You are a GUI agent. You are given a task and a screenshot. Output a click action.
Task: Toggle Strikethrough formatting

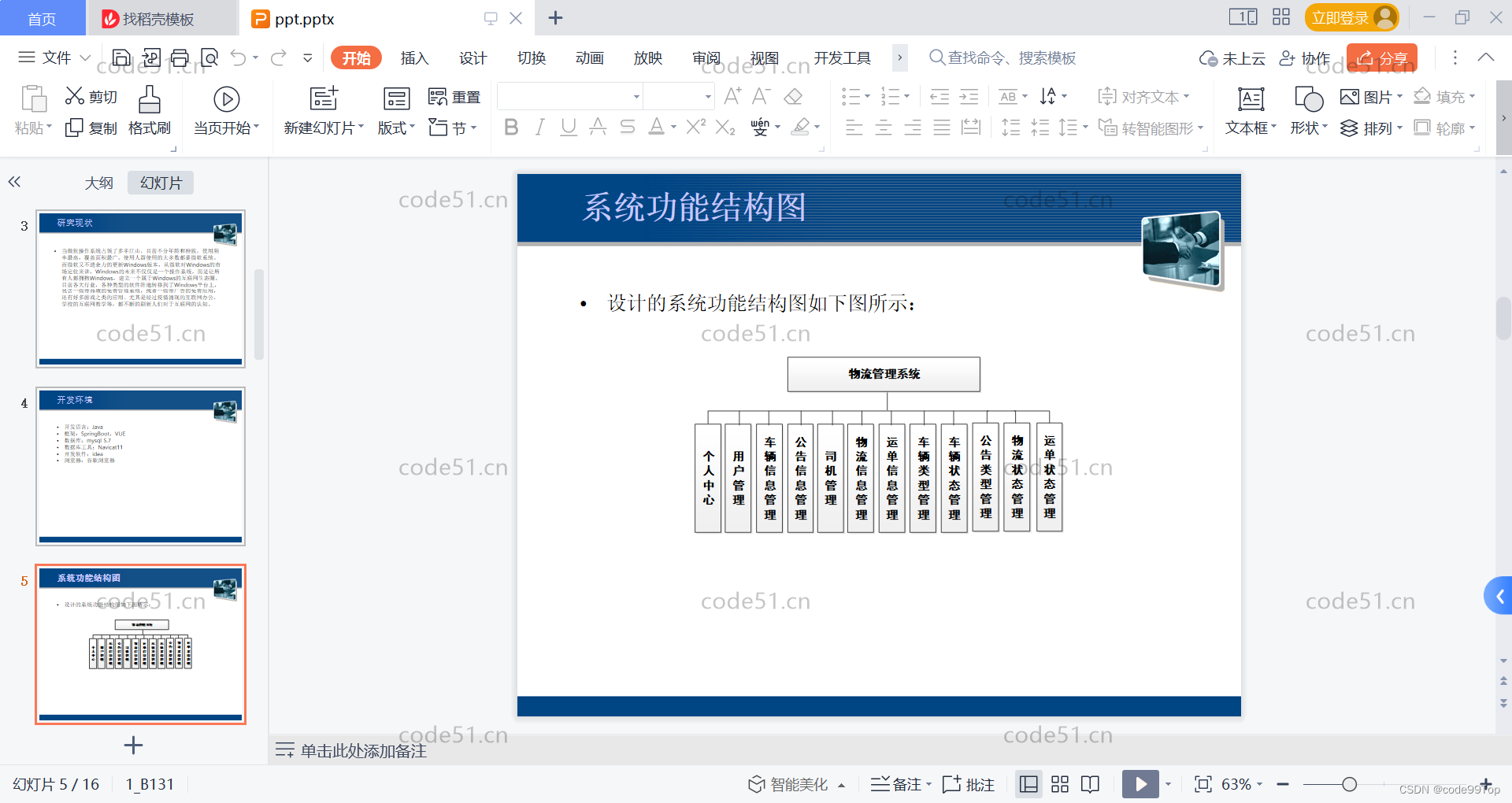pyautogui.click(x=628, y=127)
